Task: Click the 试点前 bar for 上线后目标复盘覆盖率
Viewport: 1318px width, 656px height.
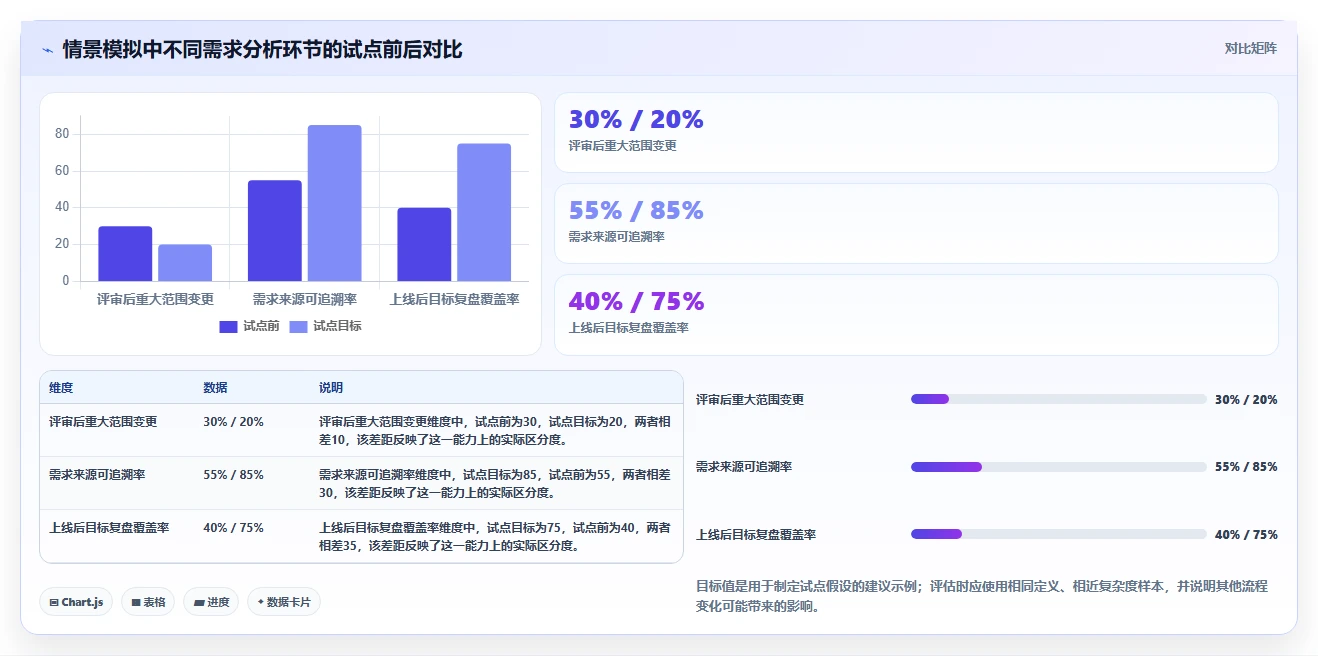Action: [x=424, y=244]
